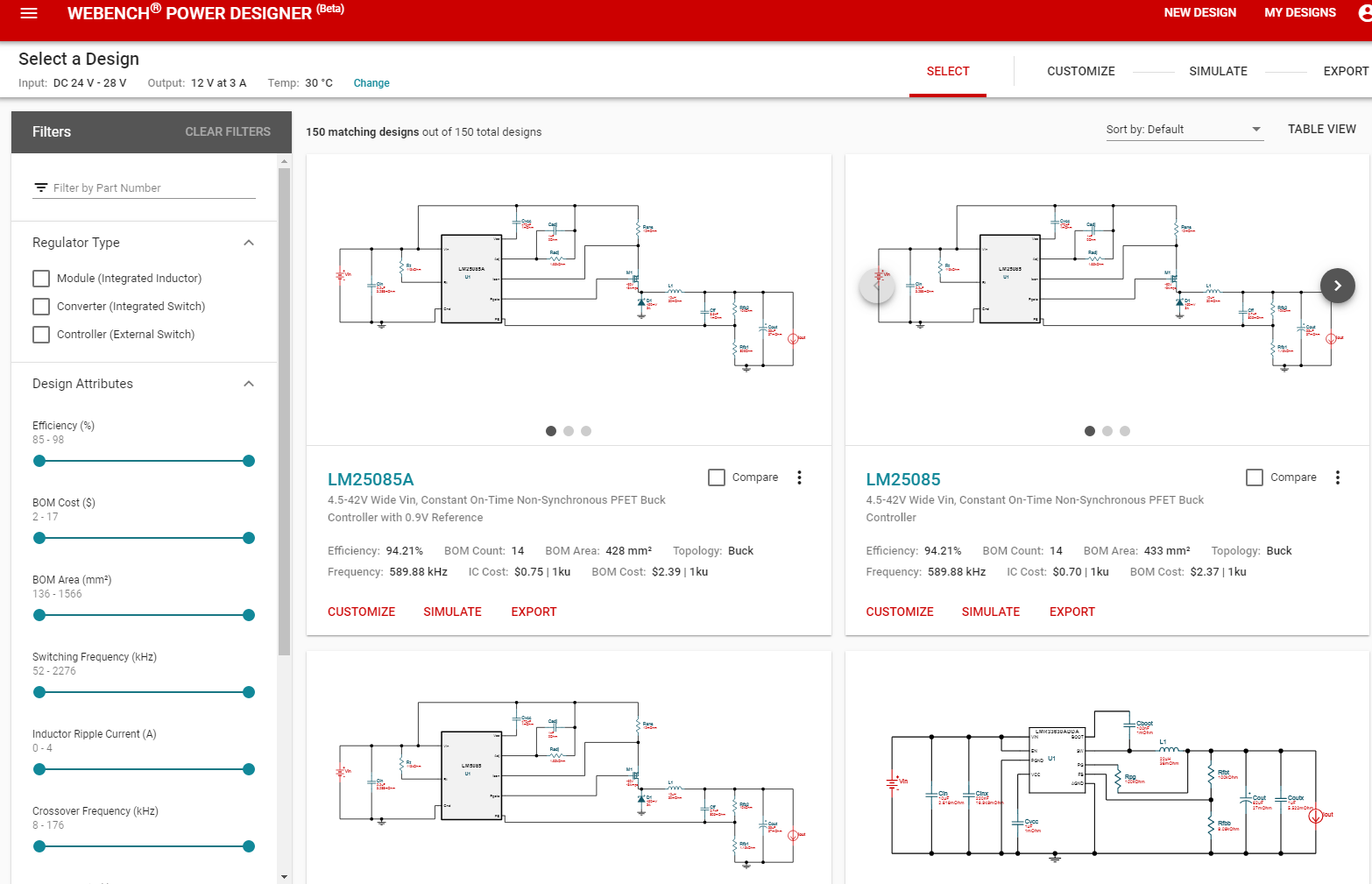The image size is (1372, 884).
Task: Click Inductor Ripple Current slider minimum handle
Action: click(x=39, y=769)
